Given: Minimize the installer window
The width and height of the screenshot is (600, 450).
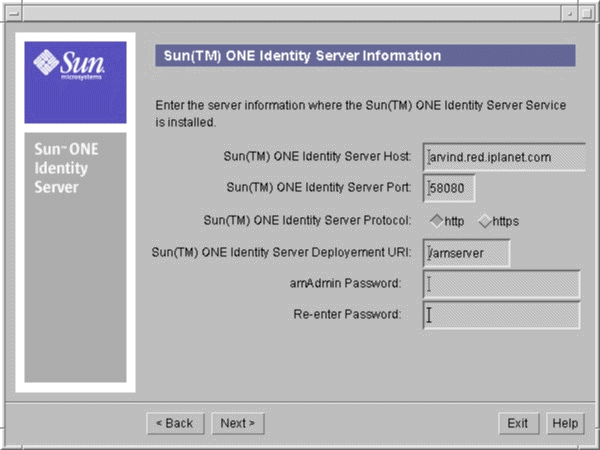Looking at the screenshot, I should tap(570, 13).
